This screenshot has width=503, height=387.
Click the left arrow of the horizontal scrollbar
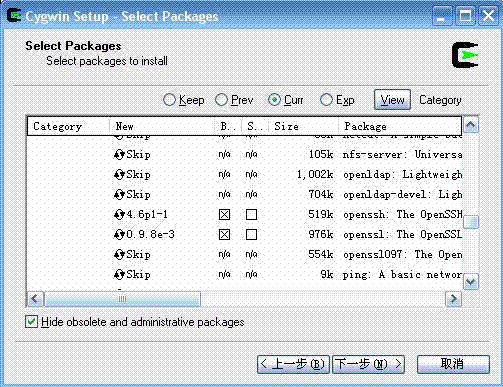pyautogui.click(x=35, y=299)
